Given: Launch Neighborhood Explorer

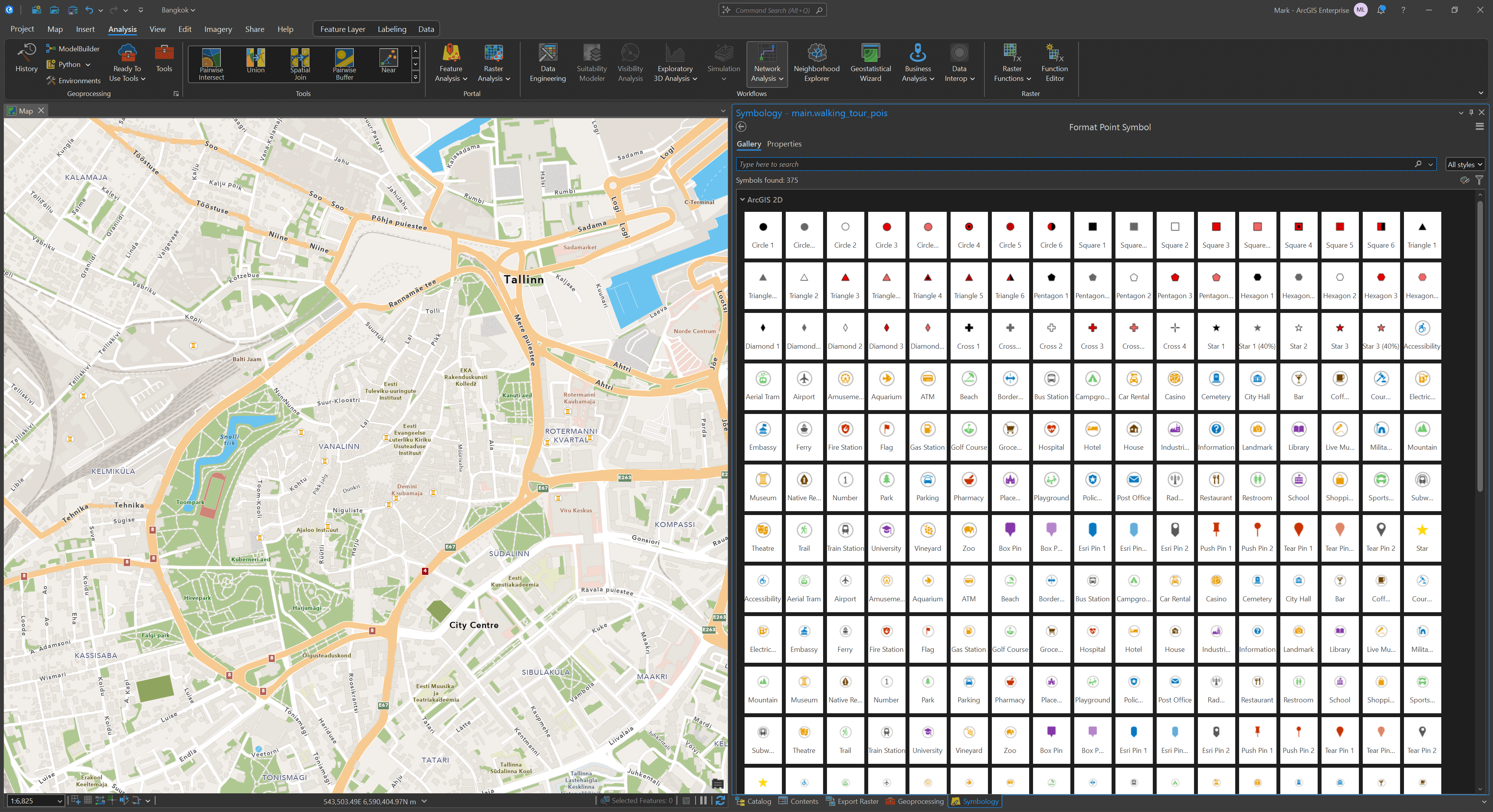Looking at the screenshot, I should point(816,63).
